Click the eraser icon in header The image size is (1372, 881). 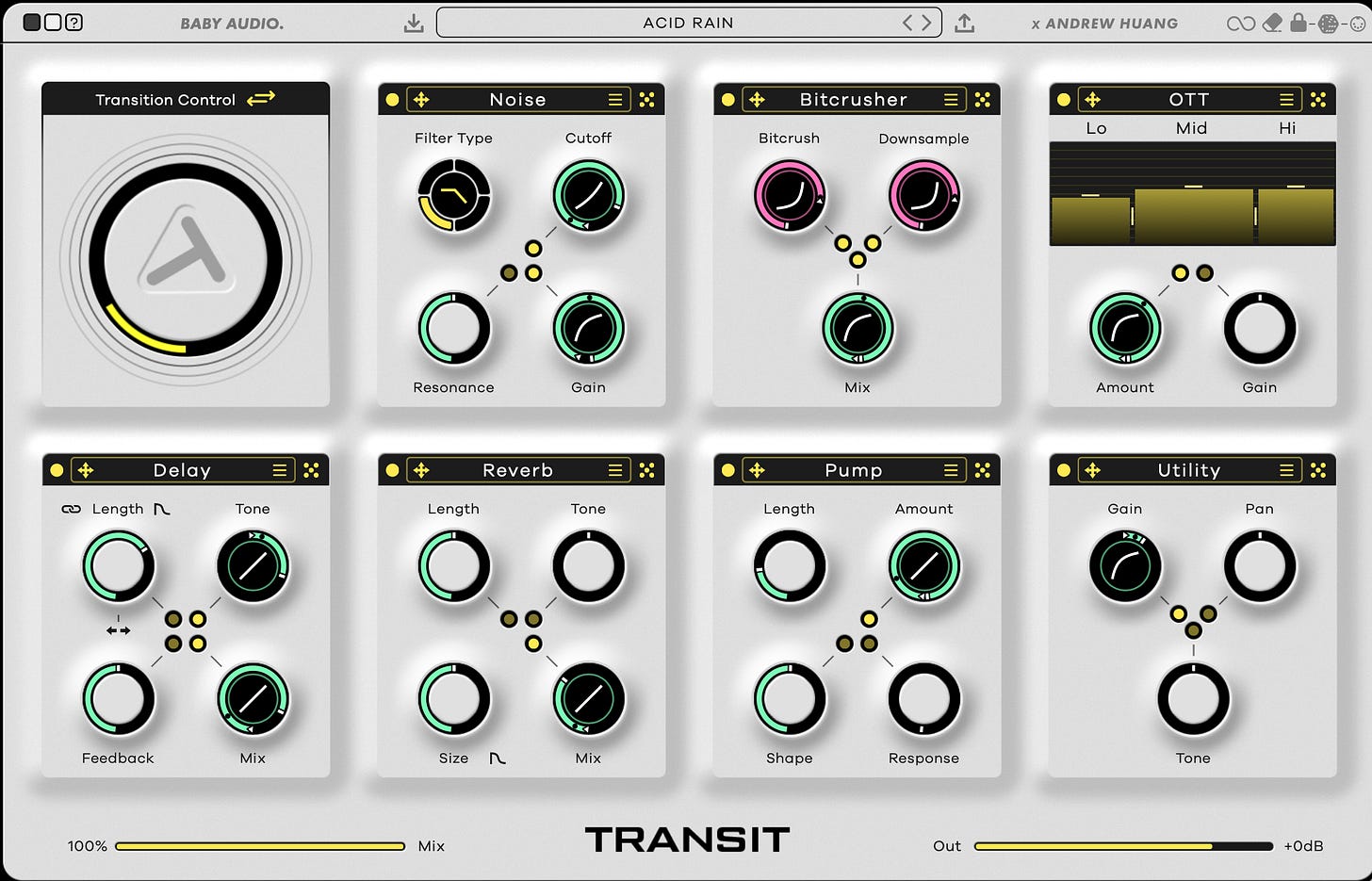click(1272, 23)
